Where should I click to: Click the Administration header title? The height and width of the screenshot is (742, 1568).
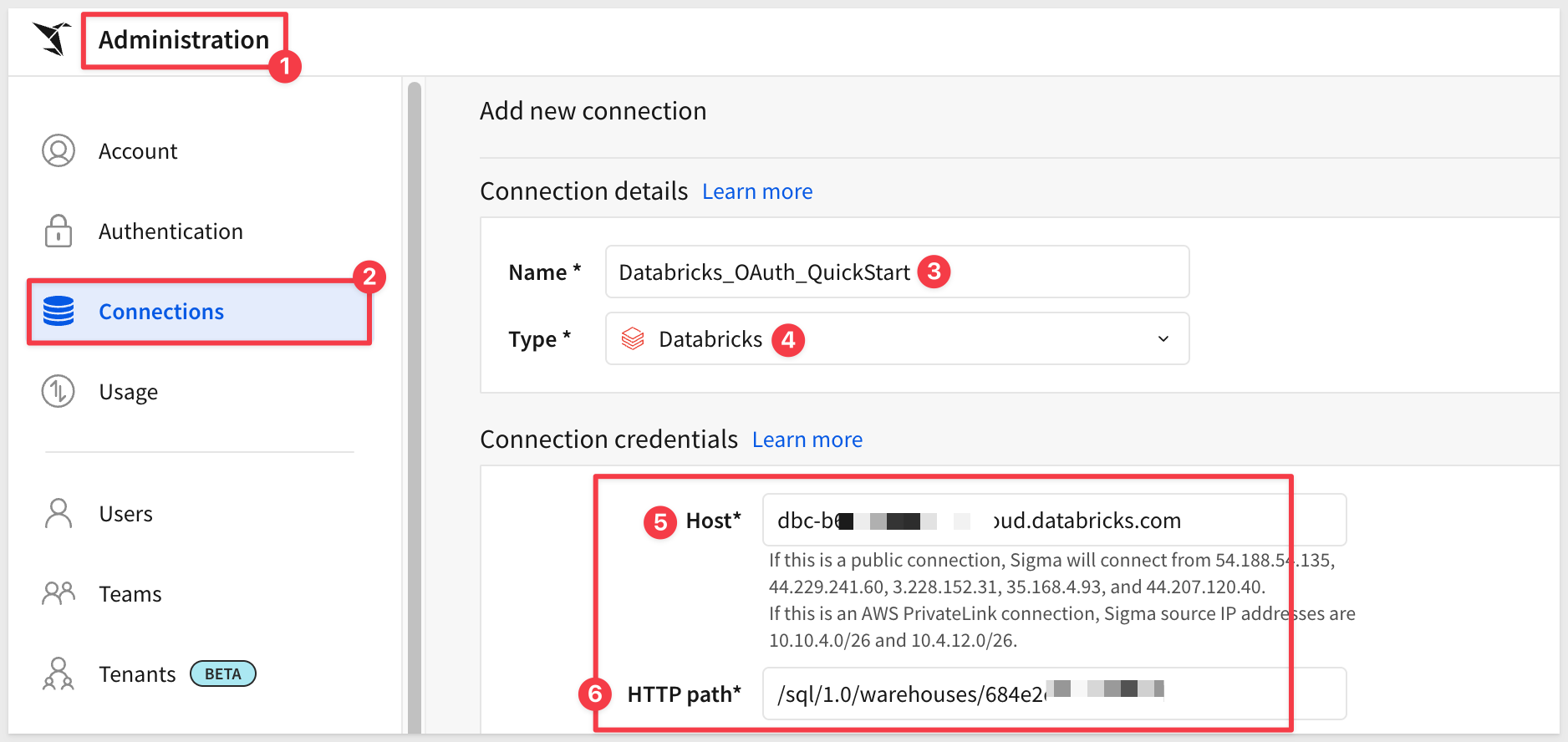coord(184,39)
